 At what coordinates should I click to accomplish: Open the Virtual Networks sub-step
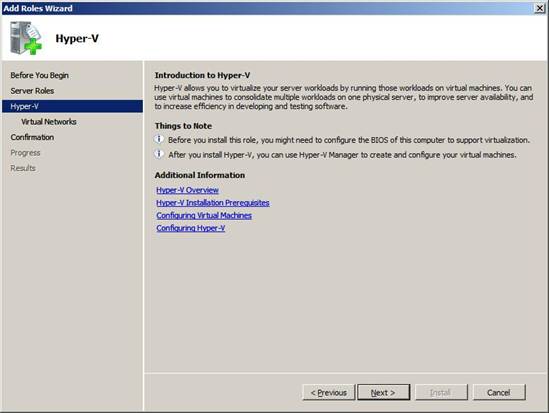pyautogui.click(x=49, y=121)
